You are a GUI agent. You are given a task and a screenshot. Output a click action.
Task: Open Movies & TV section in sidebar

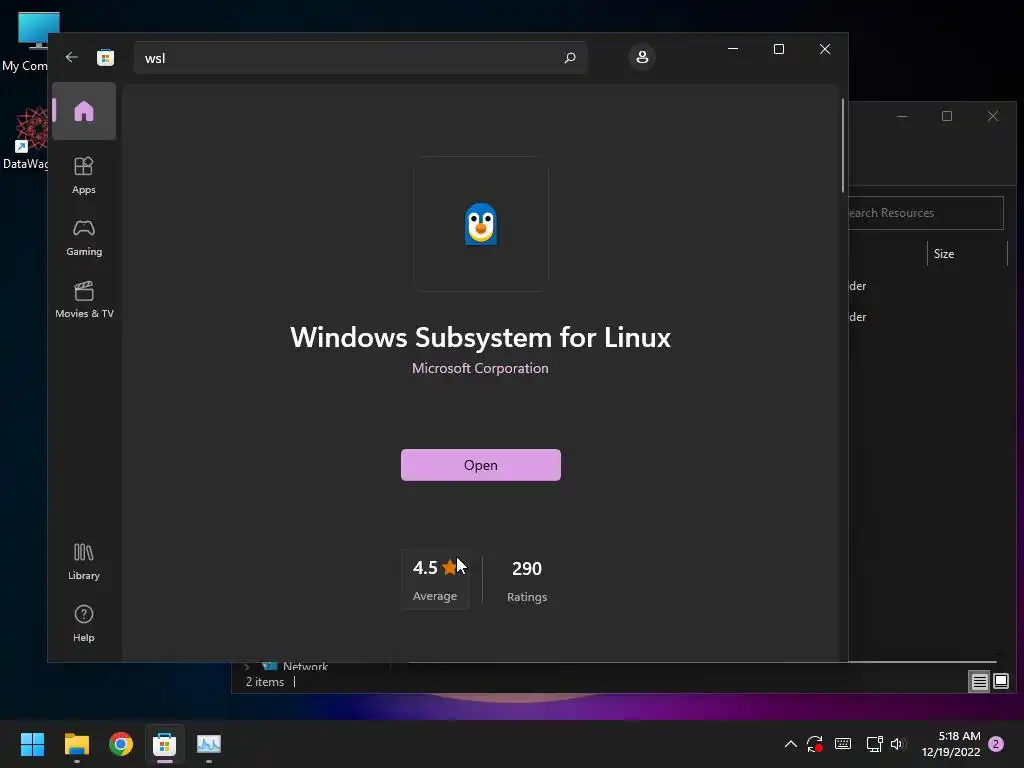click(x=84, y=300)
